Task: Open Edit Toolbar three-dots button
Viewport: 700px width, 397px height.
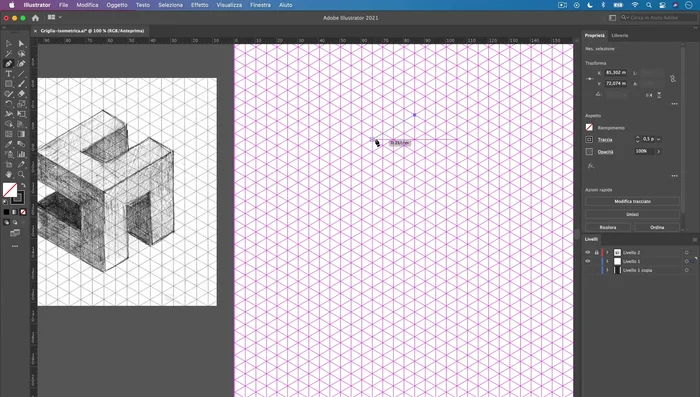Action: point(15,246)
